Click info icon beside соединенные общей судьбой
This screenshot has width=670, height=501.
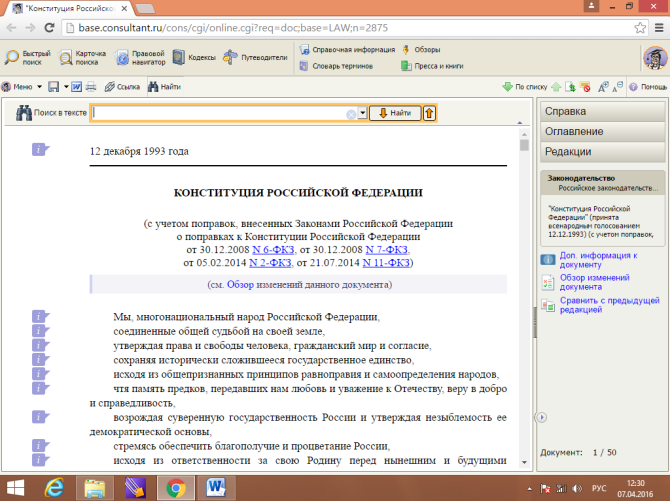pyautogui.click(x=41, y=331)
